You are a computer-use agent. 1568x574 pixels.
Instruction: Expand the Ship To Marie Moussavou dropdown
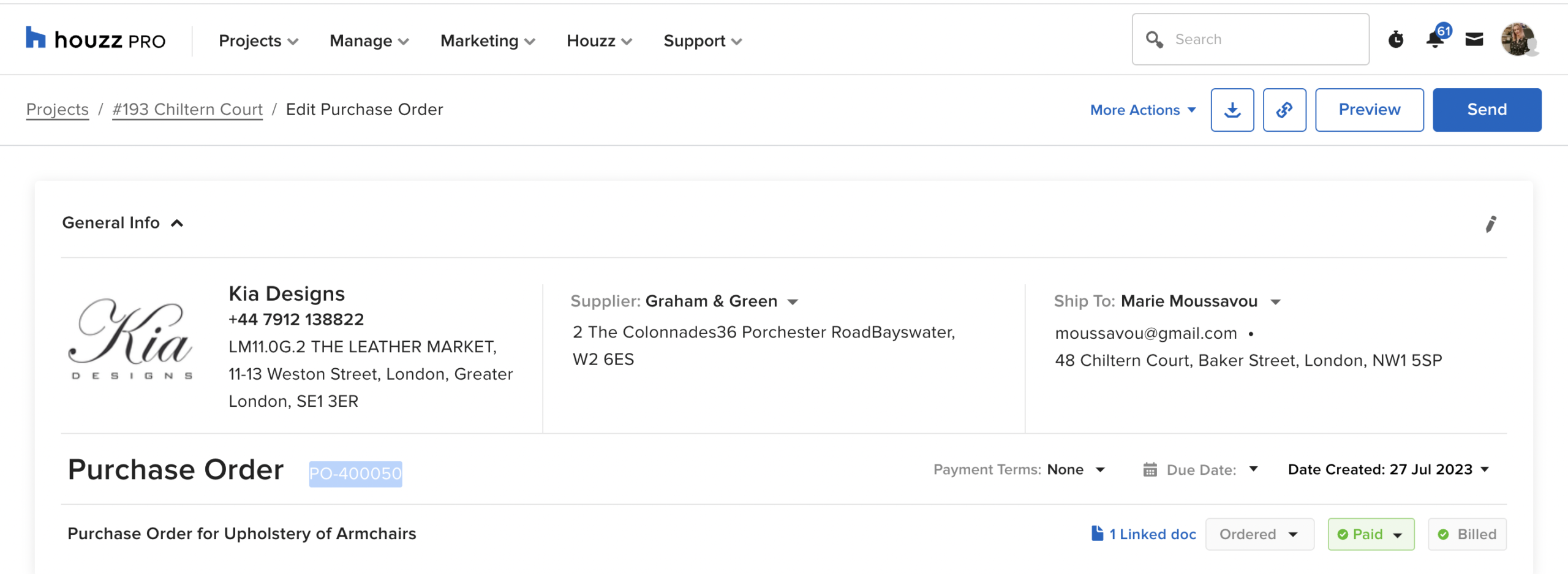click(x=1275, y=302)
